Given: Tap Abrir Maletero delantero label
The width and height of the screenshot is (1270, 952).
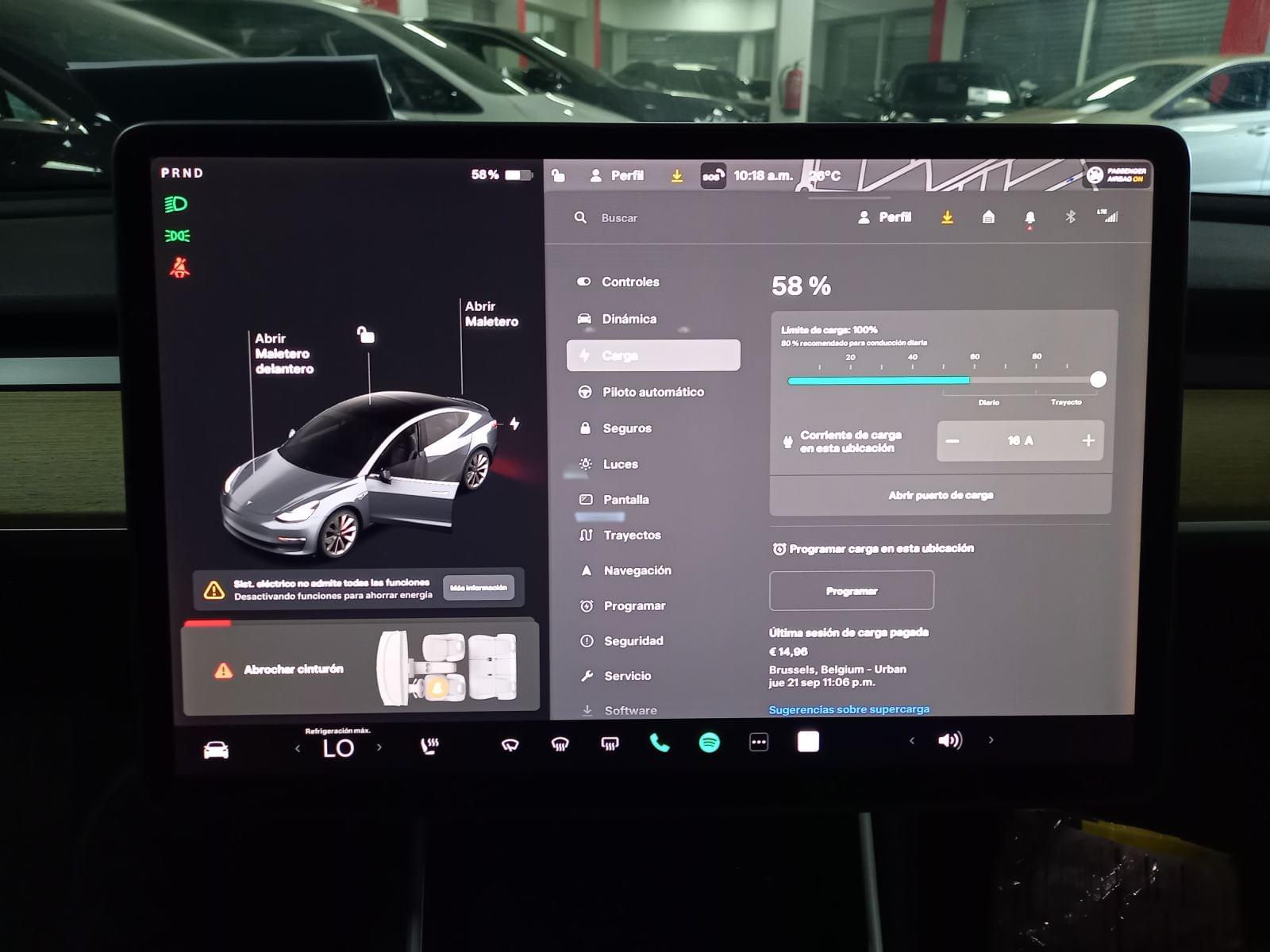Looking at the screenshot, I should [284, 353].
